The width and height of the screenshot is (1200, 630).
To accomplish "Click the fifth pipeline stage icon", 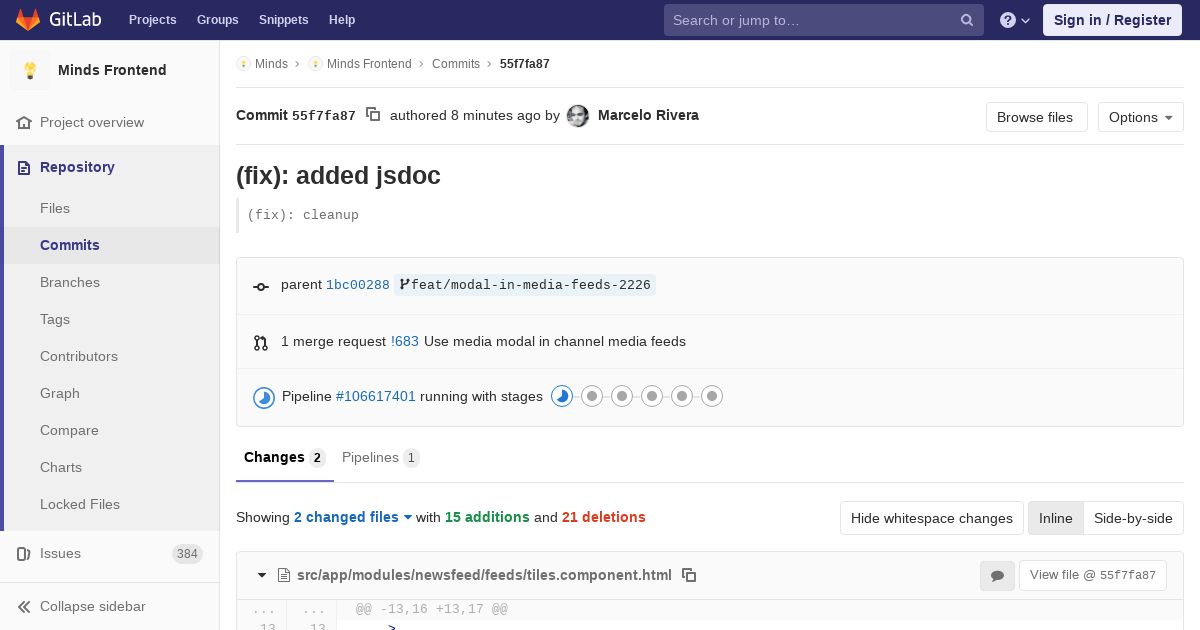I will [682, 396].
